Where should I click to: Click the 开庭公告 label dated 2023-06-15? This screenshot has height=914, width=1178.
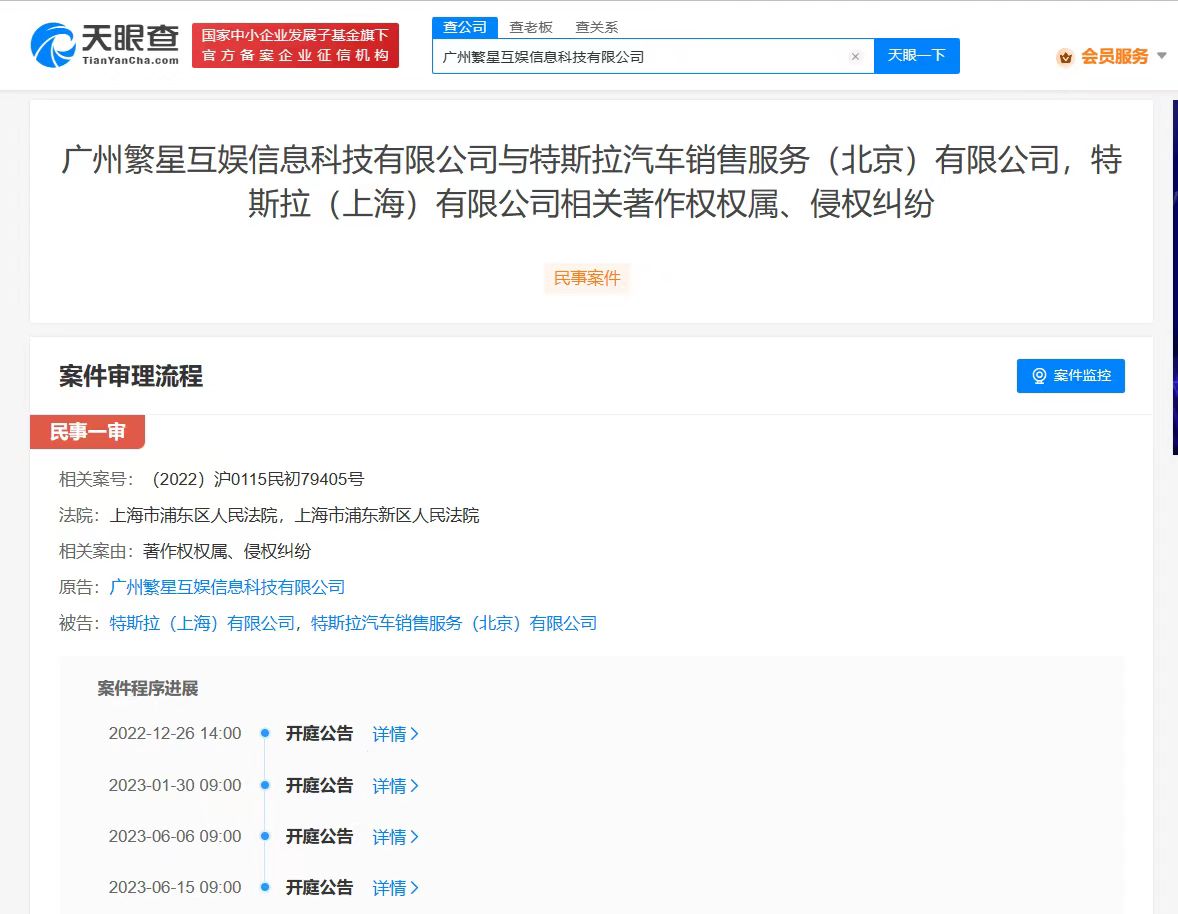click(x=319, y=888)
